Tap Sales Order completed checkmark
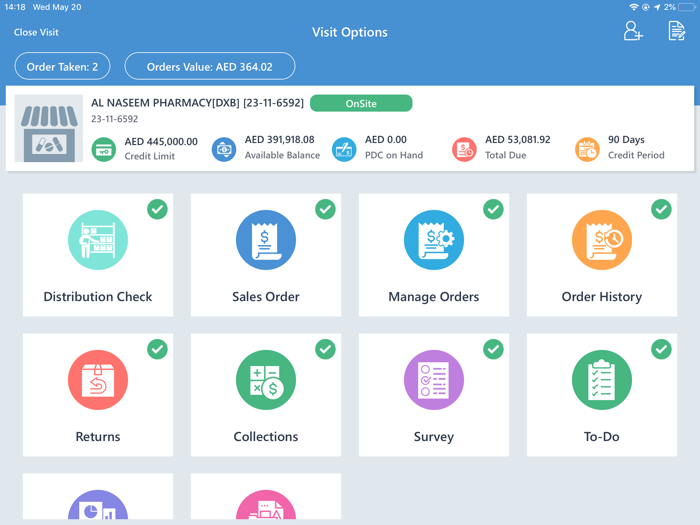 (325, 209)
